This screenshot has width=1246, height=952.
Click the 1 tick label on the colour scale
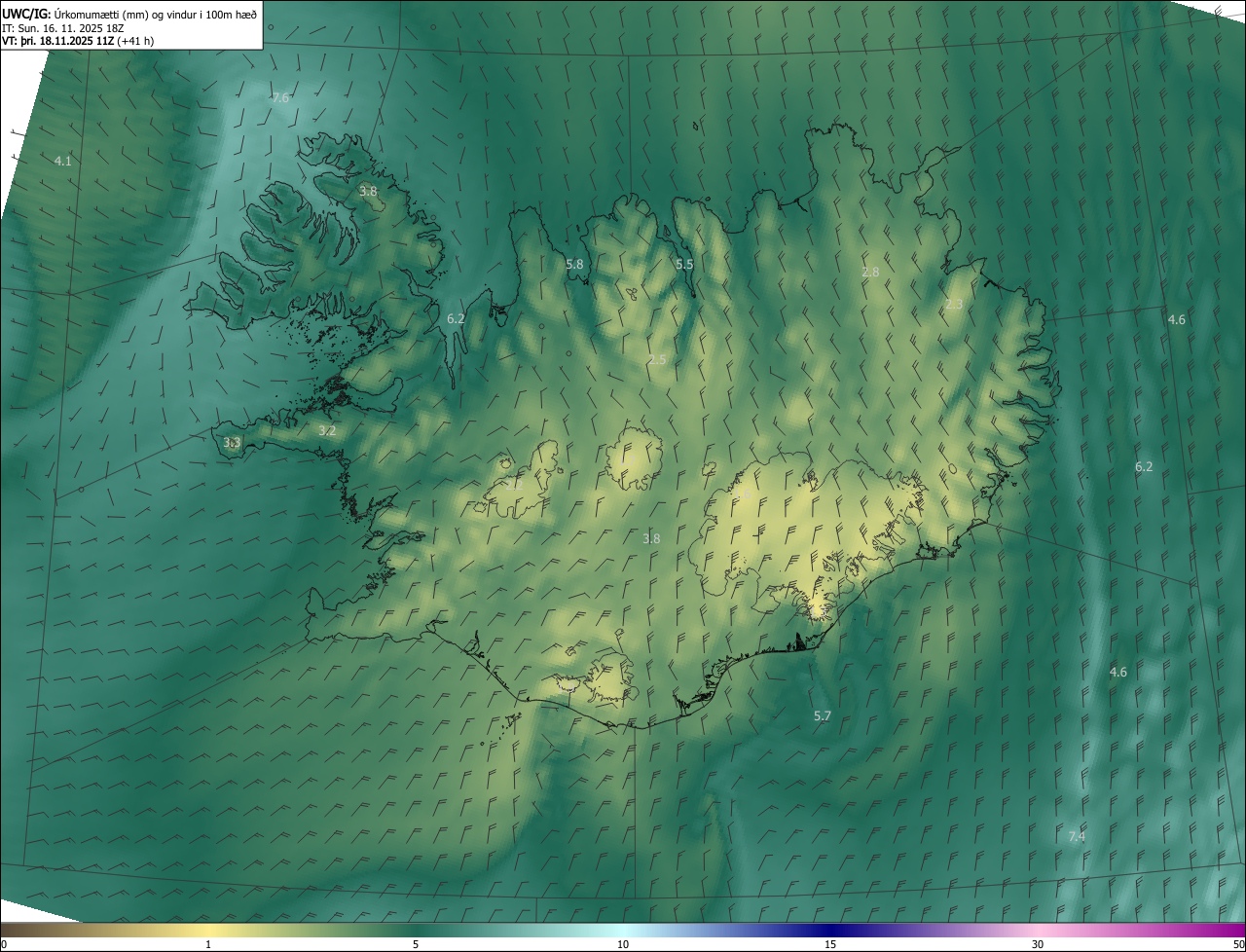click(209, 945)
